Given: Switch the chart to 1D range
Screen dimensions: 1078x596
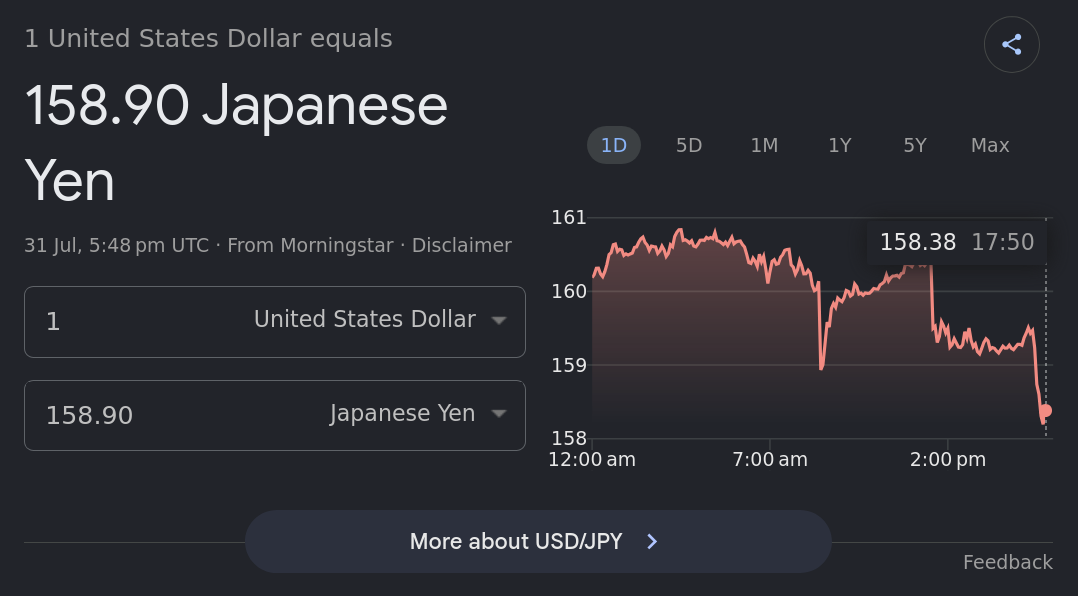Looking at the screenshot, I should 614,145.
